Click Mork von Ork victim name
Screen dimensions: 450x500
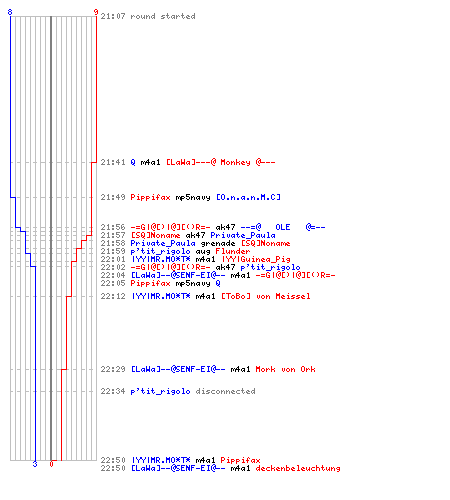(x=285, y=369)
